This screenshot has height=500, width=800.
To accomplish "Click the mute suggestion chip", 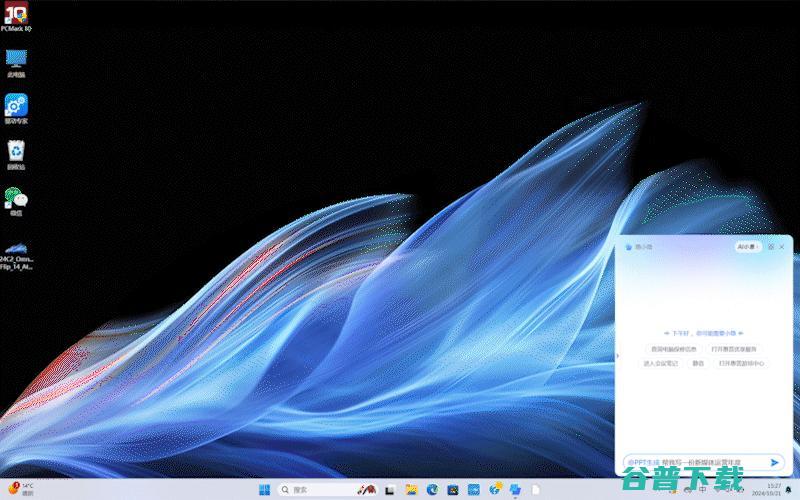I will 698,363.
